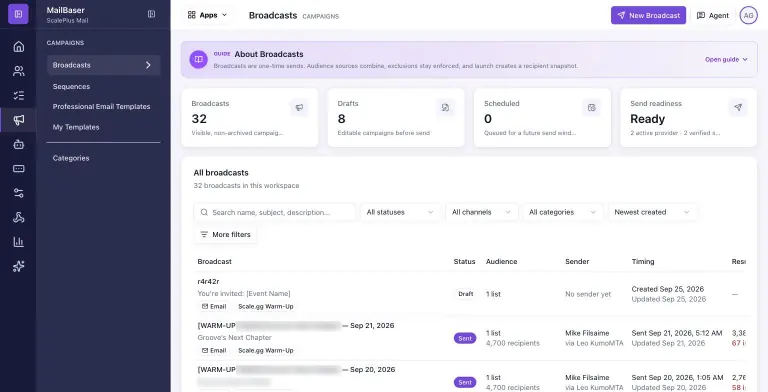Open the r4r42r broadcast
Image resolution: width=768 pixels, height=392 pixels.
pos(208,281)
